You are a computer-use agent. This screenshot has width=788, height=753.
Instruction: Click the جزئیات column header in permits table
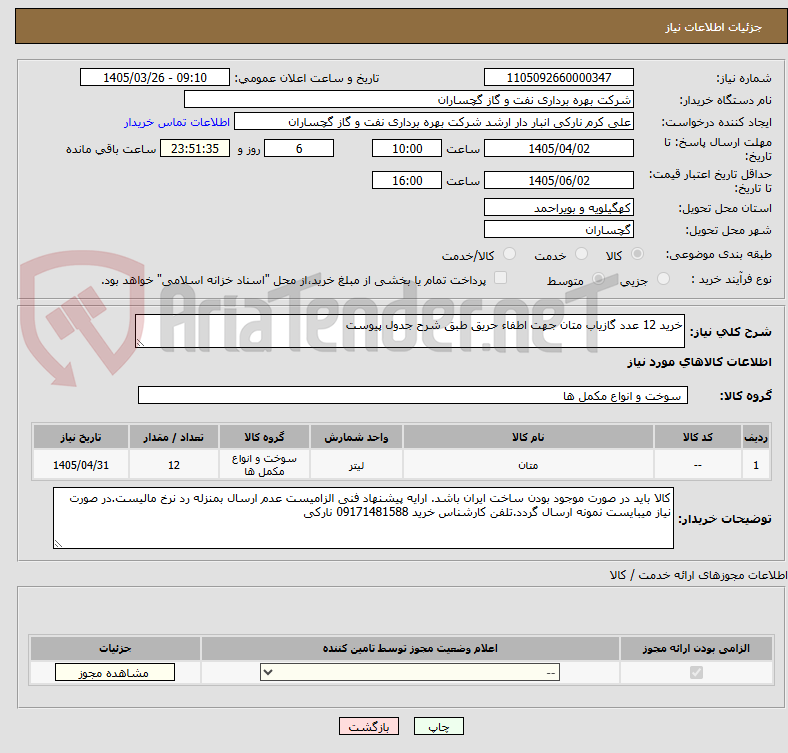coord(115,648)
